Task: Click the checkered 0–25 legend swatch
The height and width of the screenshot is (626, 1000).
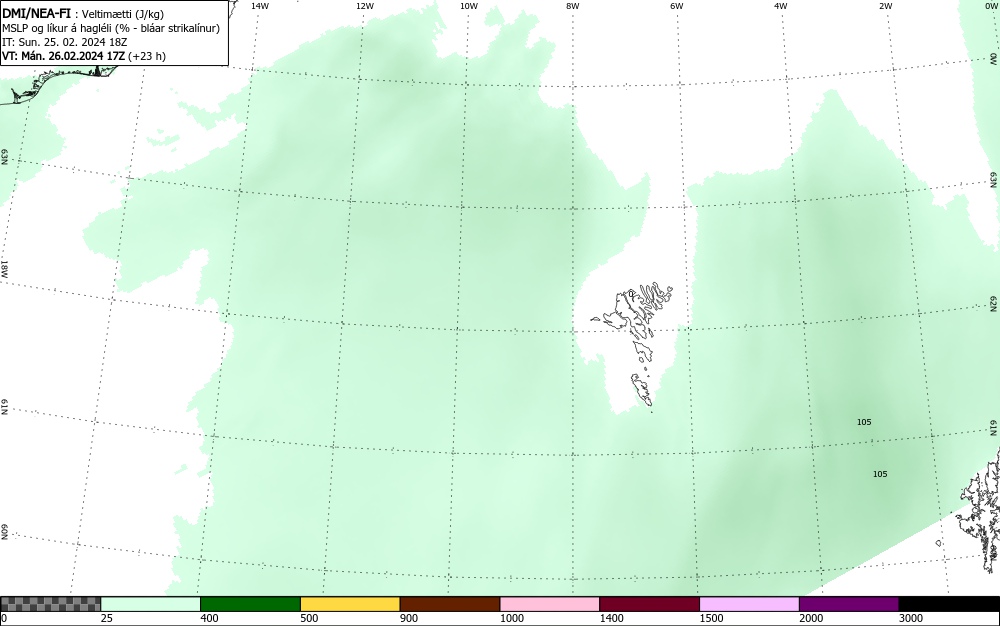Action: 50,604
